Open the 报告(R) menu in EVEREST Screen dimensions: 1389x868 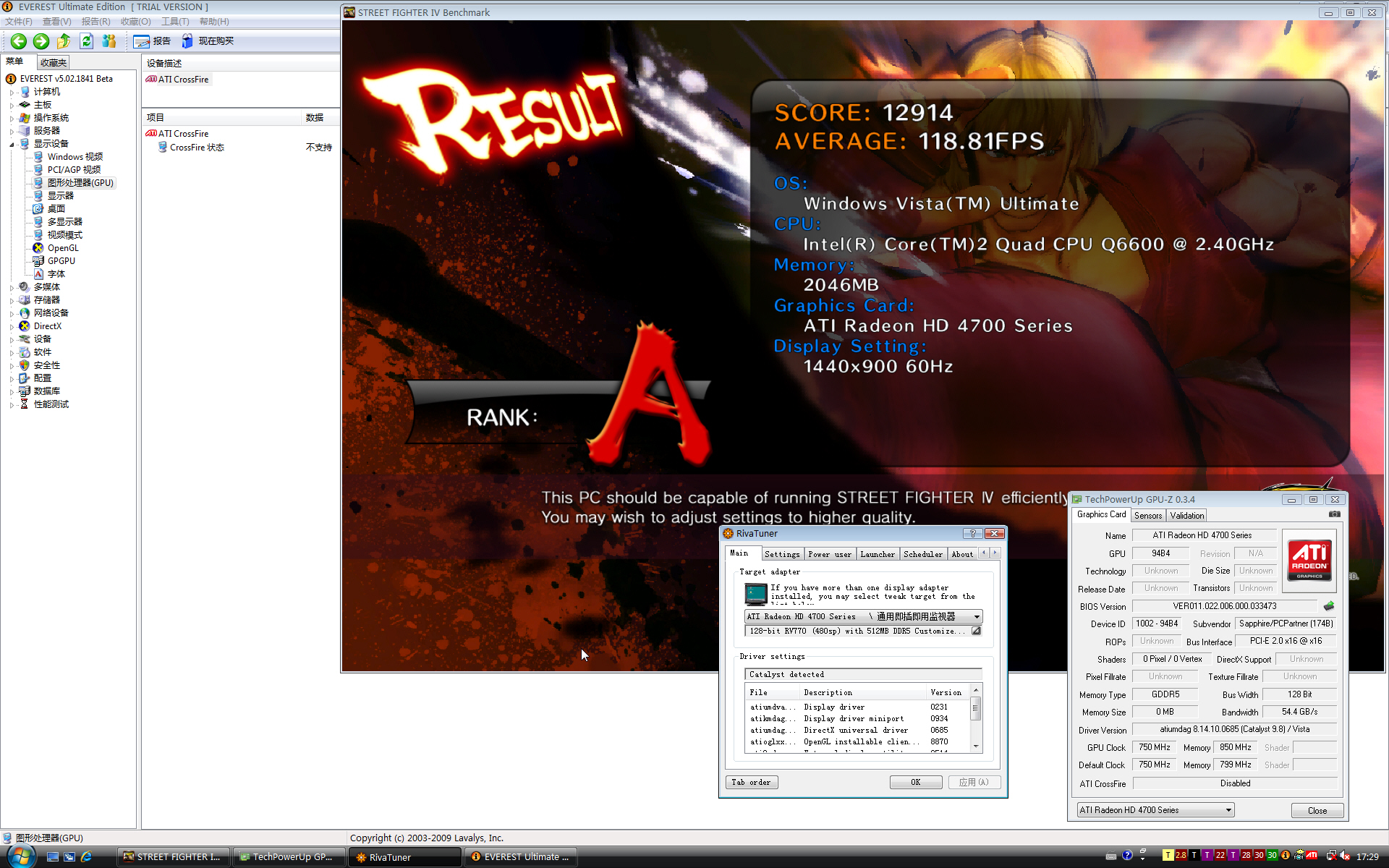(x=96, y=22)
